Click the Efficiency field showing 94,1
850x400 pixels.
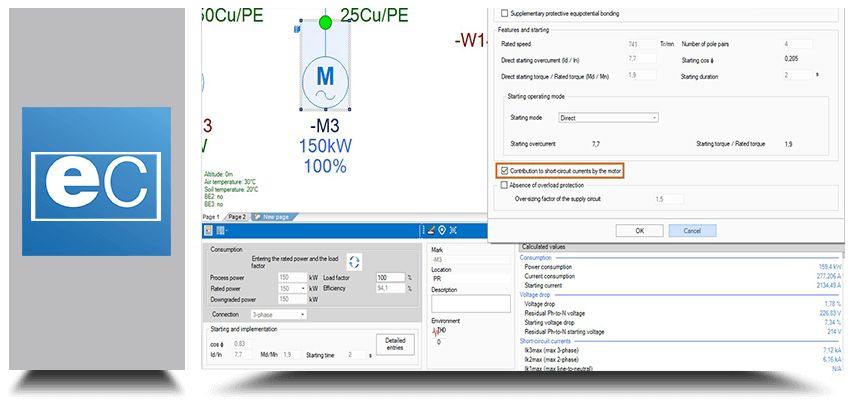pyautogui.click(x=391, y=288)
